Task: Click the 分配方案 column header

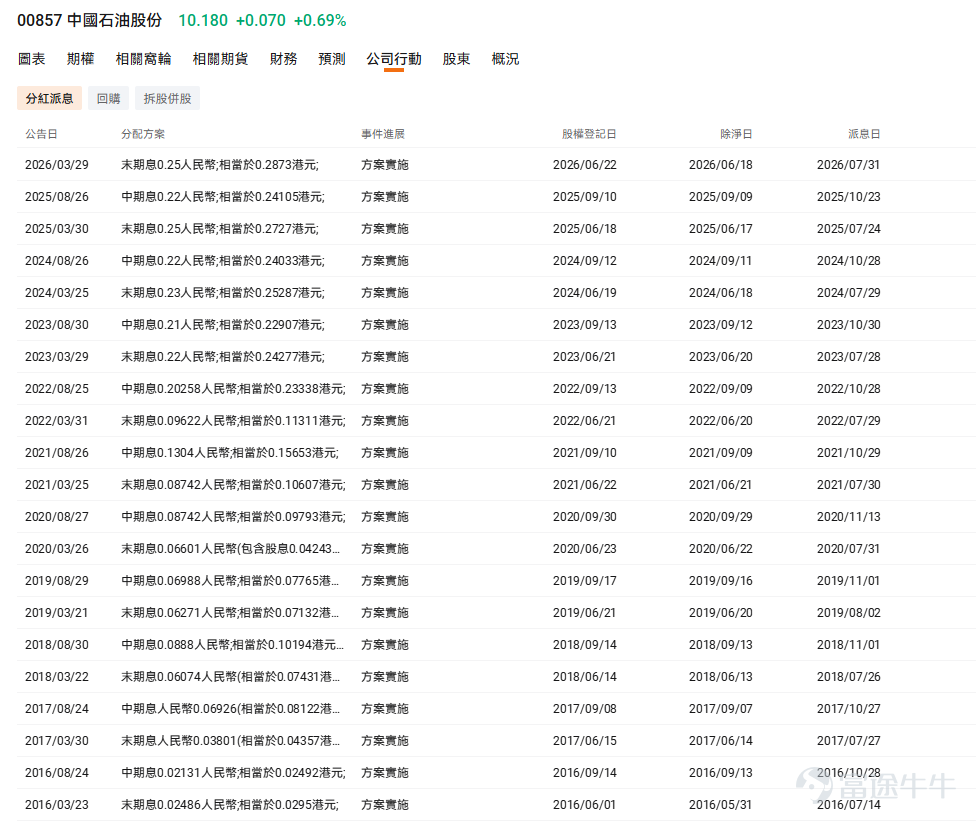Action: 143,134
